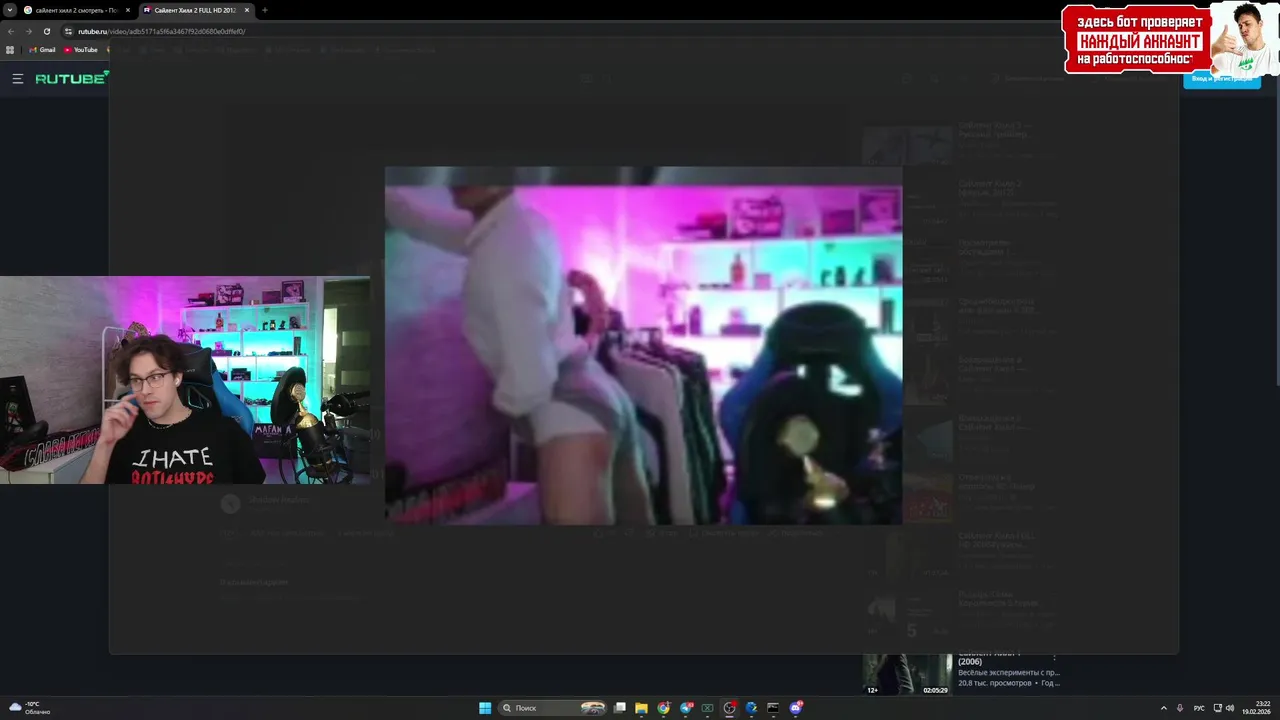Open options menu for the 2006 video
Screen dimensions: 1280x720
(1053, 657)
